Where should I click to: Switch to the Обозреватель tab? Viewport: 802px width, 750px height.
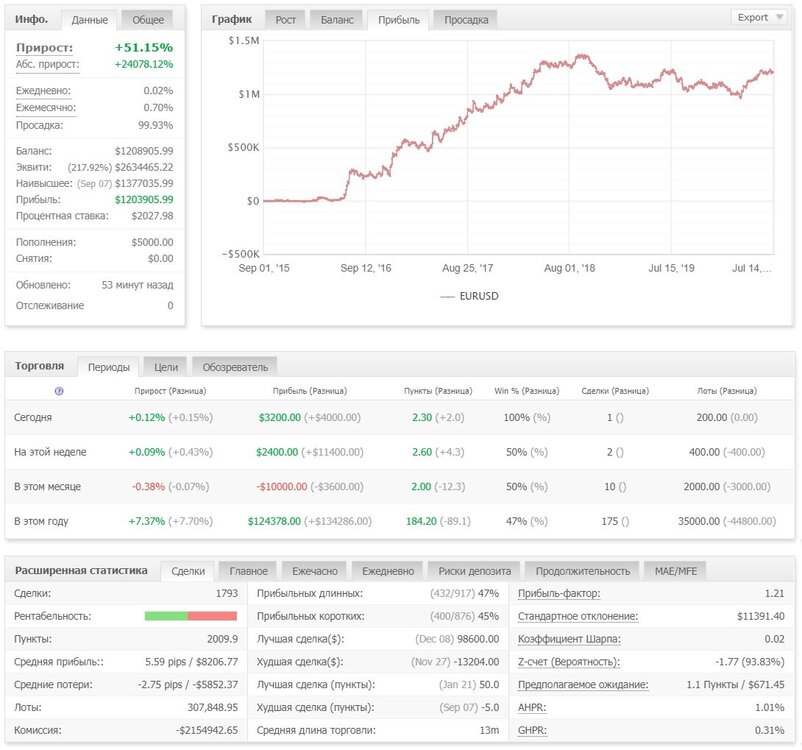click(235, 367)
